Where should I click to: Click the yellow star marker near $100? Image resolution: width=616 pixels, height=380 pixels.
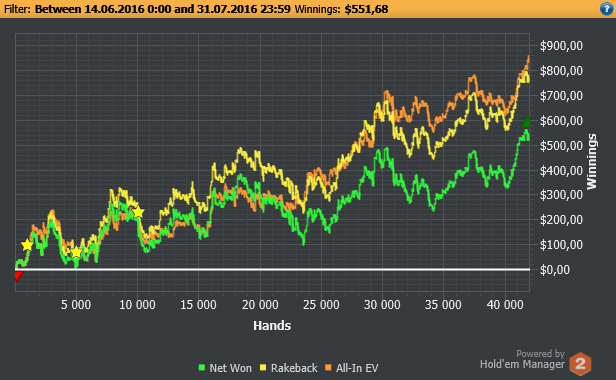click(27, 245)
